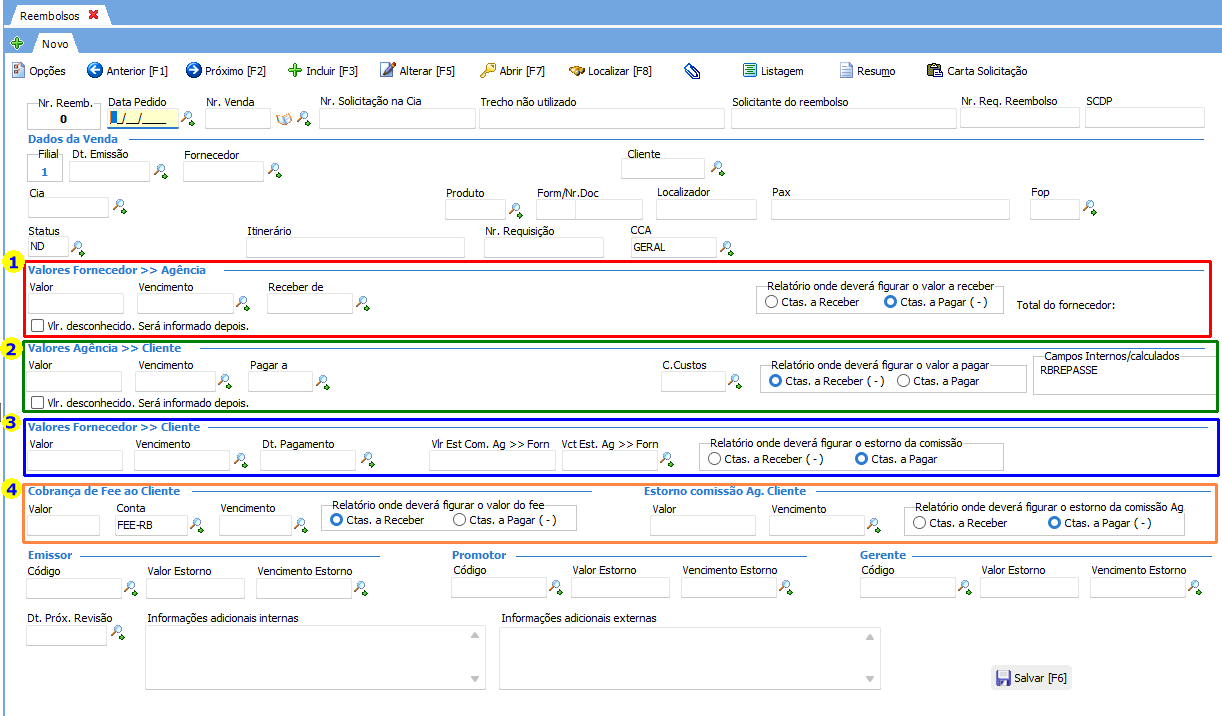Click the Informações adicionais externas text area
The width and height of the screenshot is (1222, 716).
click(x=690, y=657)
